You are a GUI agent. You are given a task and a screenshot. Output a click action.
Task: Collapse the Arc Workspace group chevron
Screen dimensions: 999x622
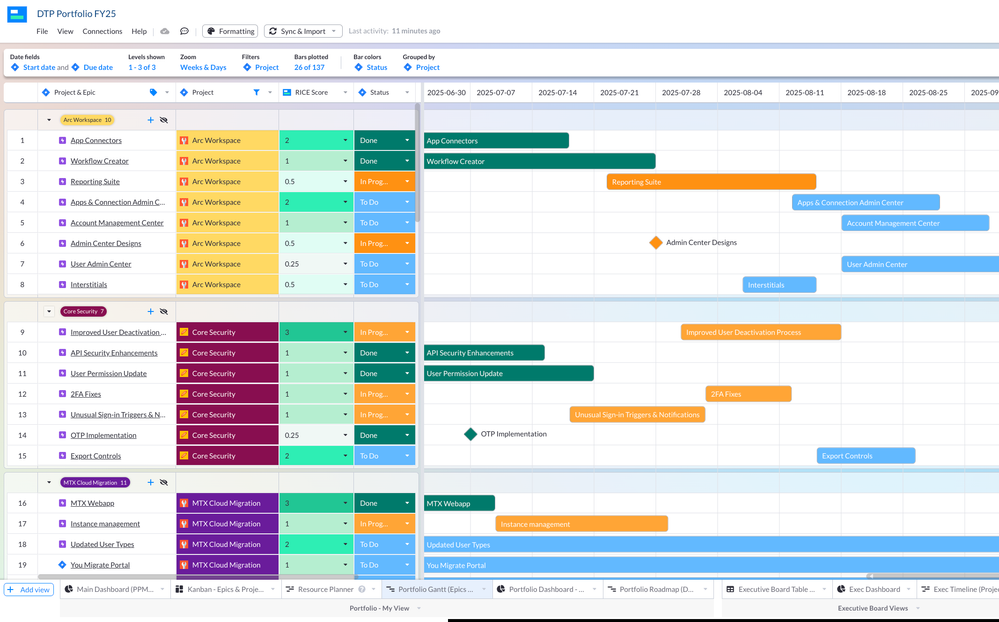point(47,118)
